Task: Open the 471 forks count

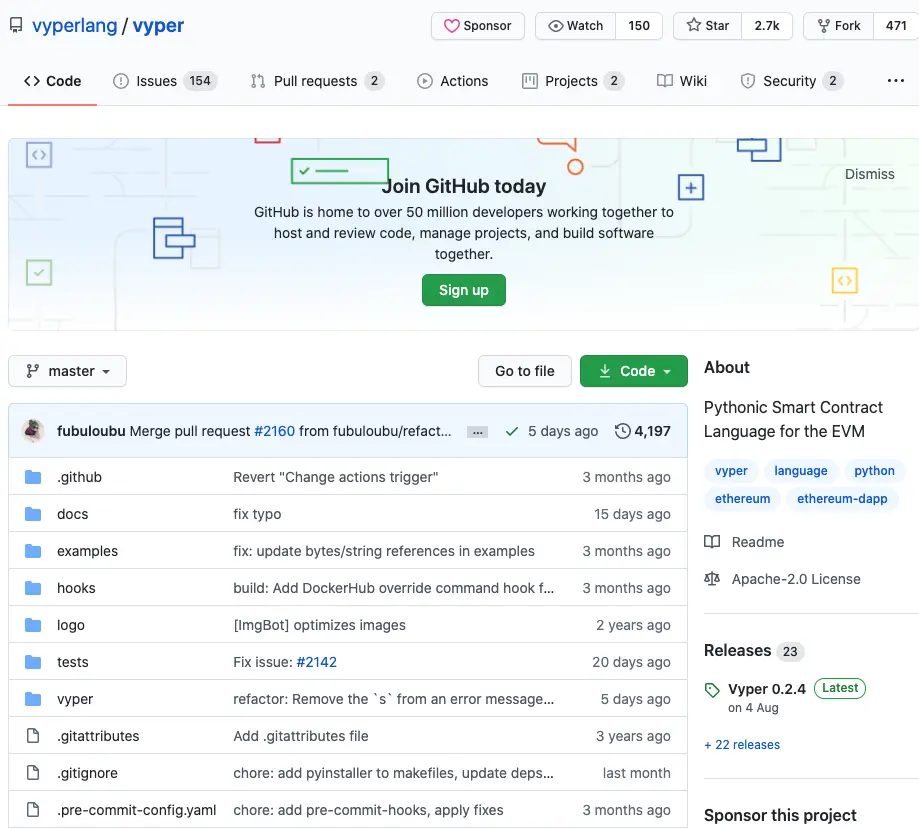Action: pyautogui.click(x=896, y=26)
